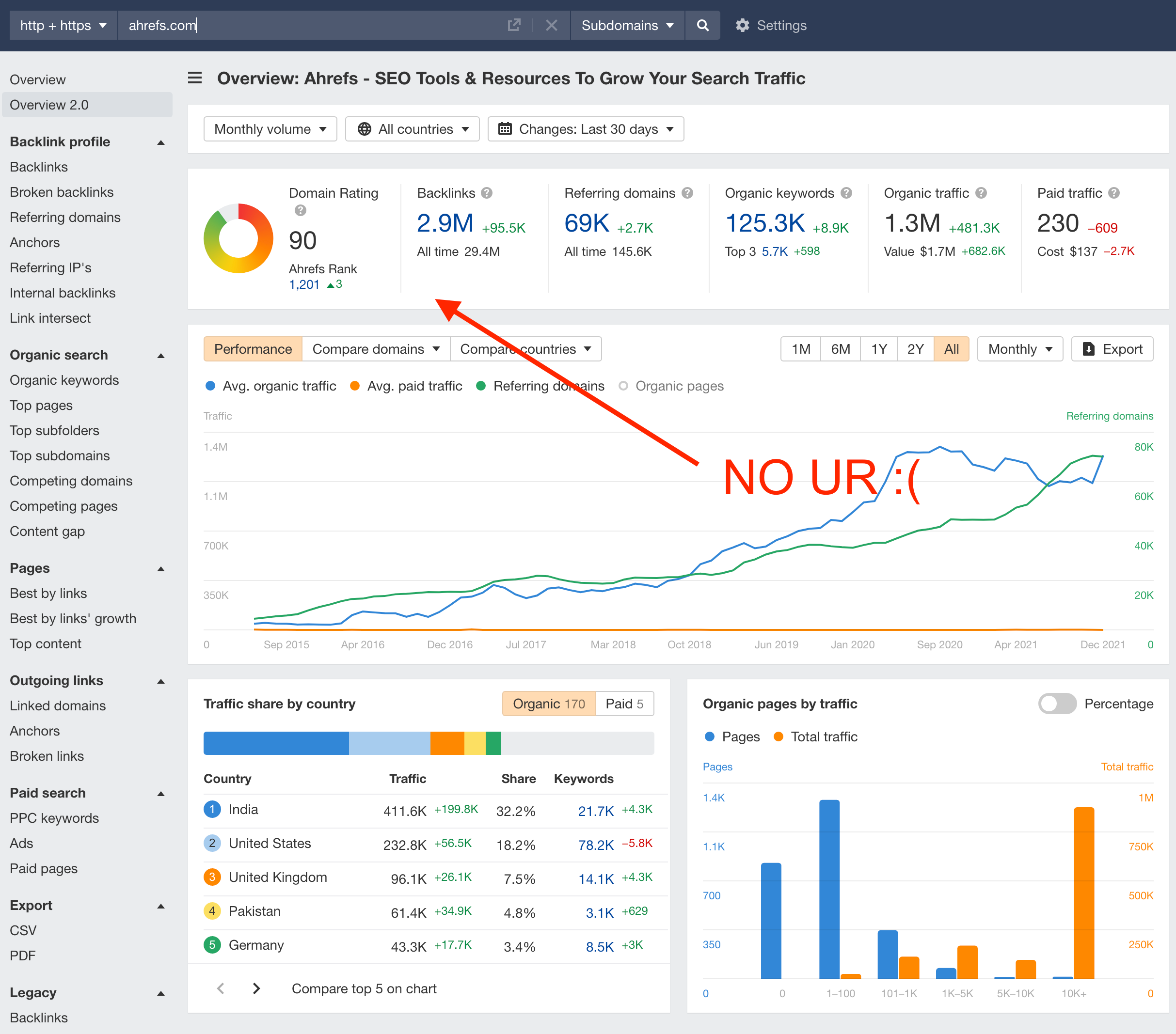Click Ahrefs Rank 1,201 value
The image size is (1176, 1034).
[x=304, y=284]
